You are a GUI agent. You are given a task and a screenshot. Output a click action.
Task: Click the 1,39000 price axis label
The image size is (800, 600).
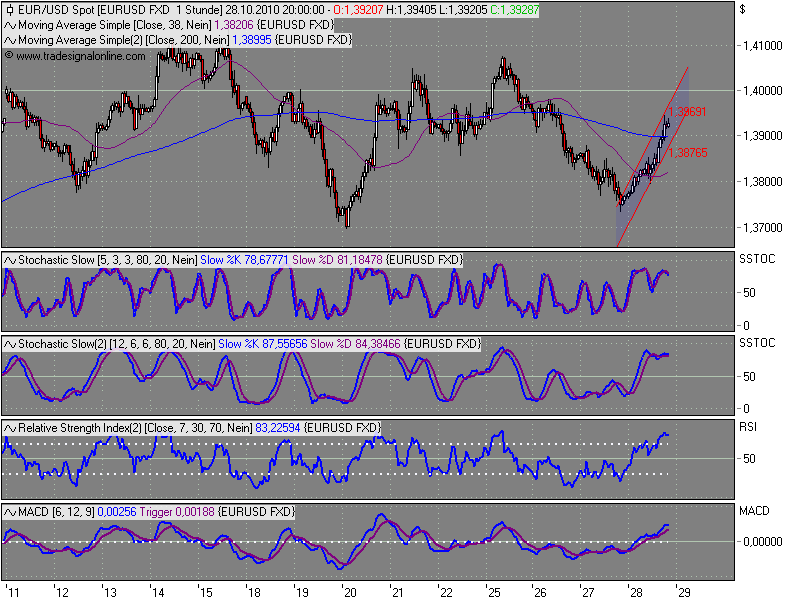click(763, 136)
